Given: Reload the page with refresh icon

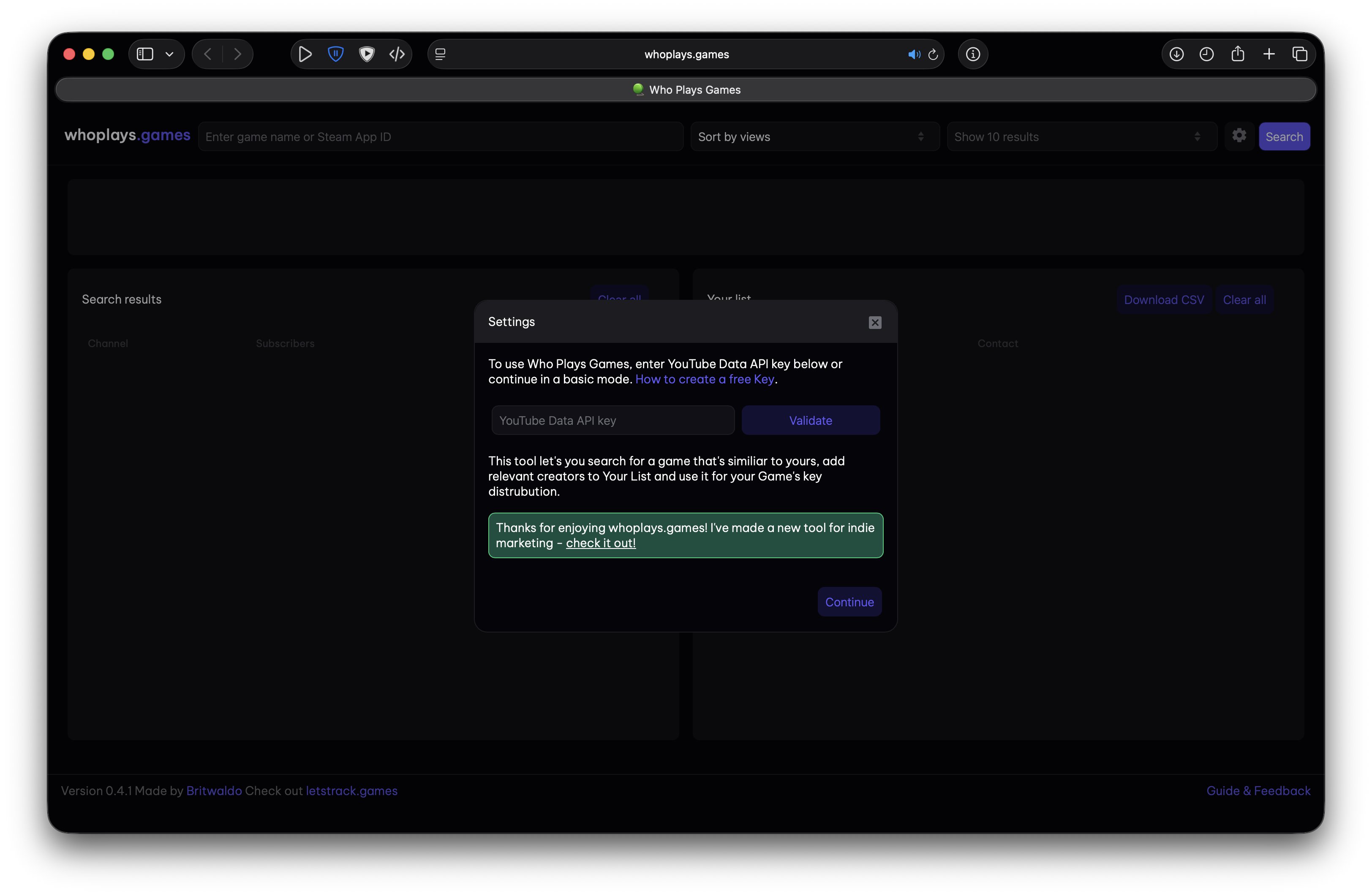Looking at the screenshot, I should click(x=933, y=54).
